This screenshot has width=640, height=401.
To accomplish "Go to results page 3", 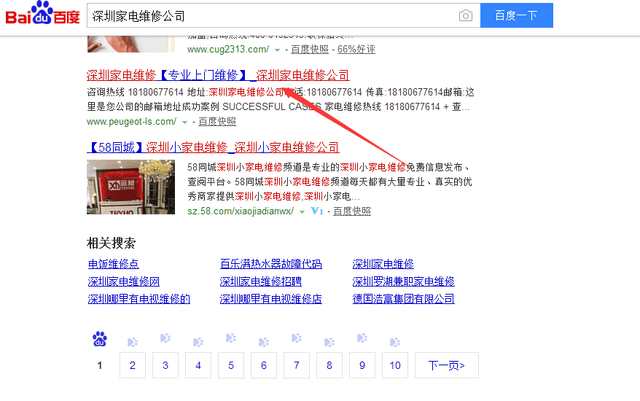I will coord(165,365).
